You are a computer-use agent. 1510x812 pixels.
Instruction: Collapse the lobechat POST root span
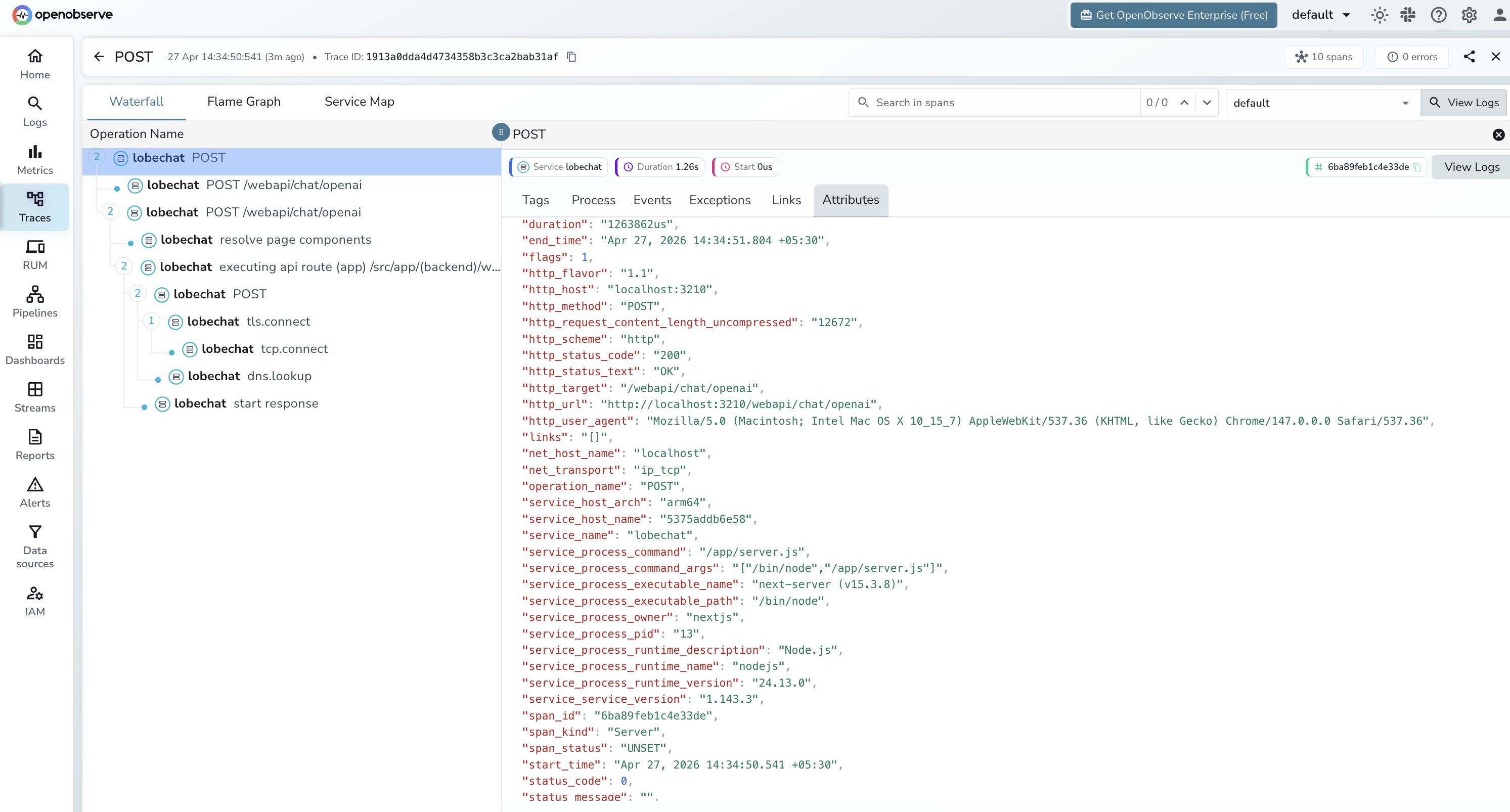point(96,157)
